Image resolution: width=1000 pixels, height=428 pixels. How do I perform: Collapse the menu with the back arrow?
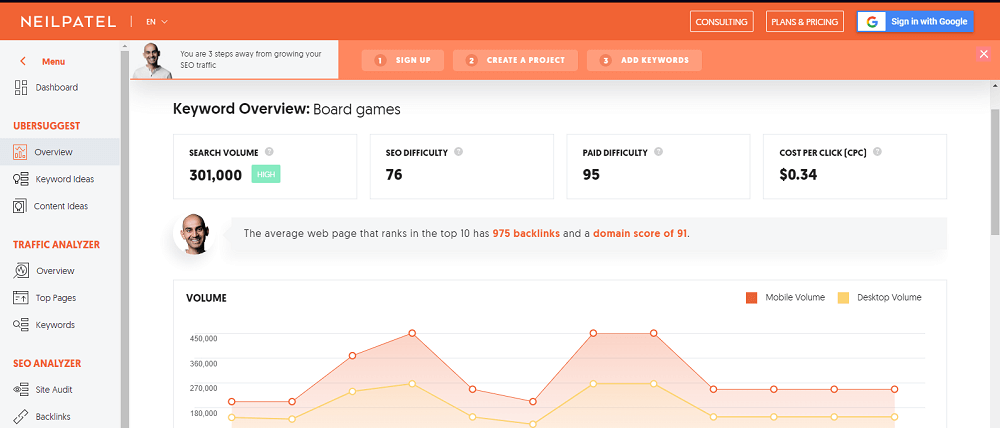pos(23,61)
